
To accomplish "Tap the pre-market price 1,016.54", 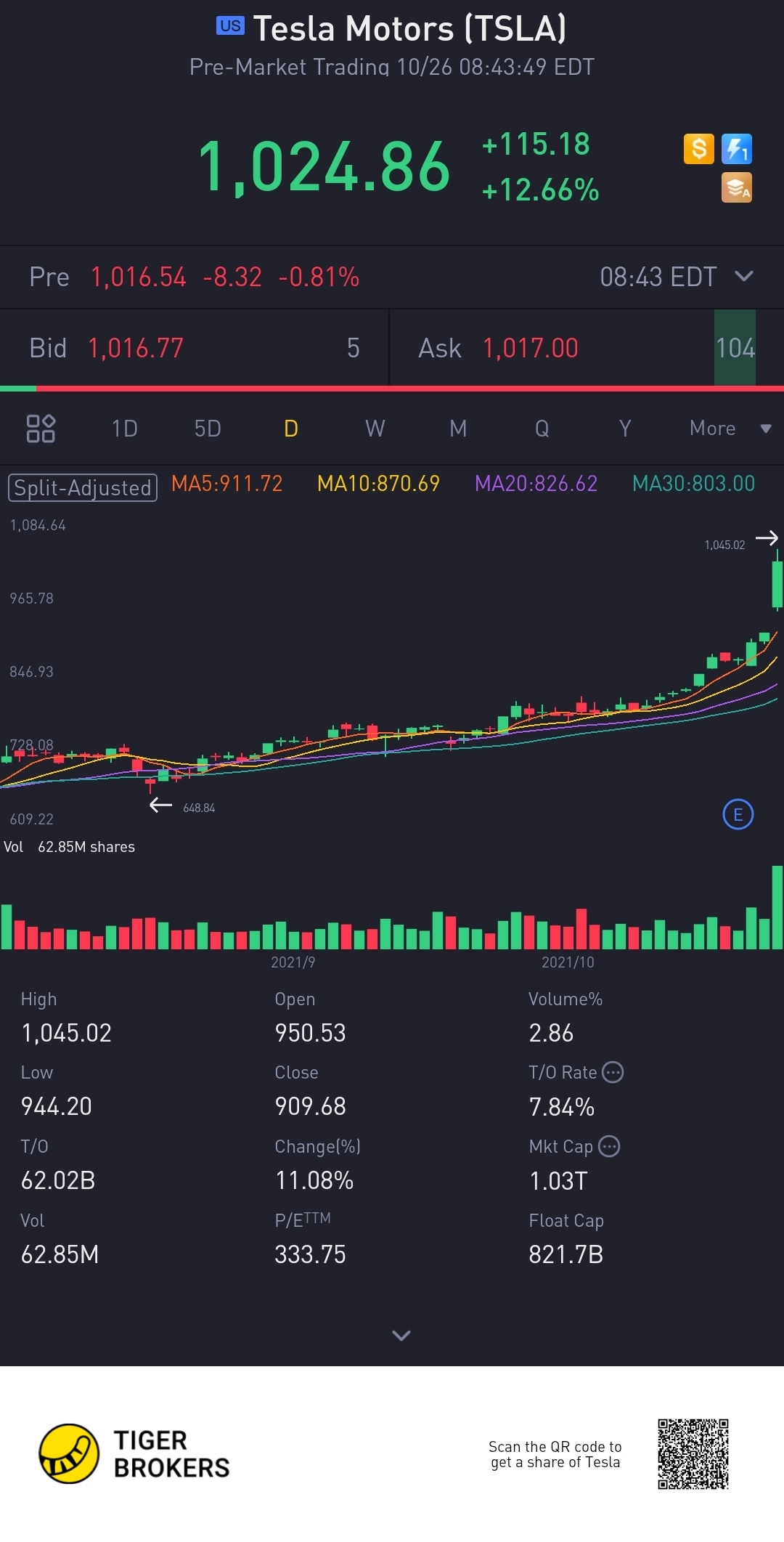I will click(x=139, y=277).
